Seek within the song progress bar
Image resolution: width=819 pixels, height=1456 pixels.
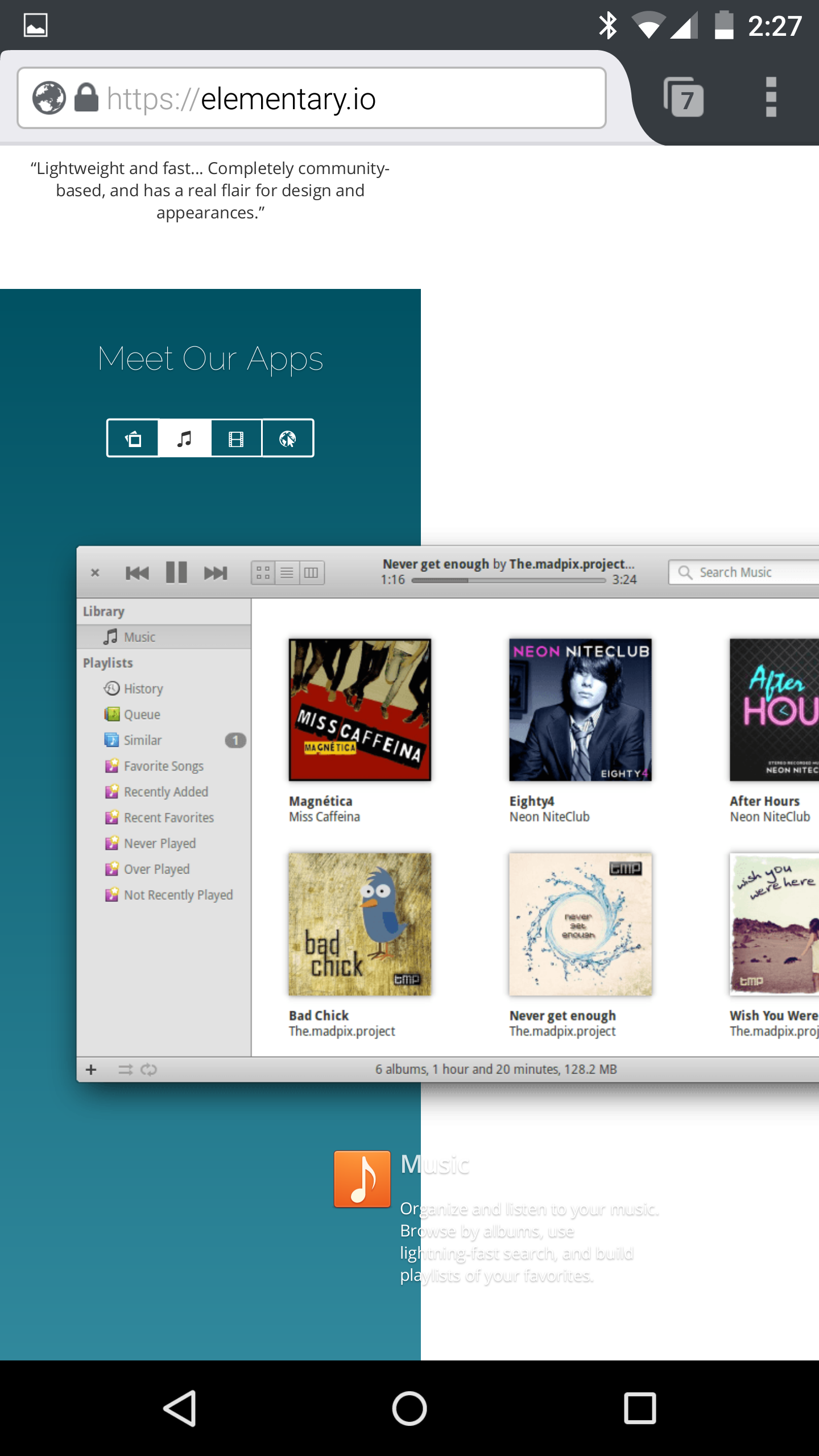click(x=508, y=581)
